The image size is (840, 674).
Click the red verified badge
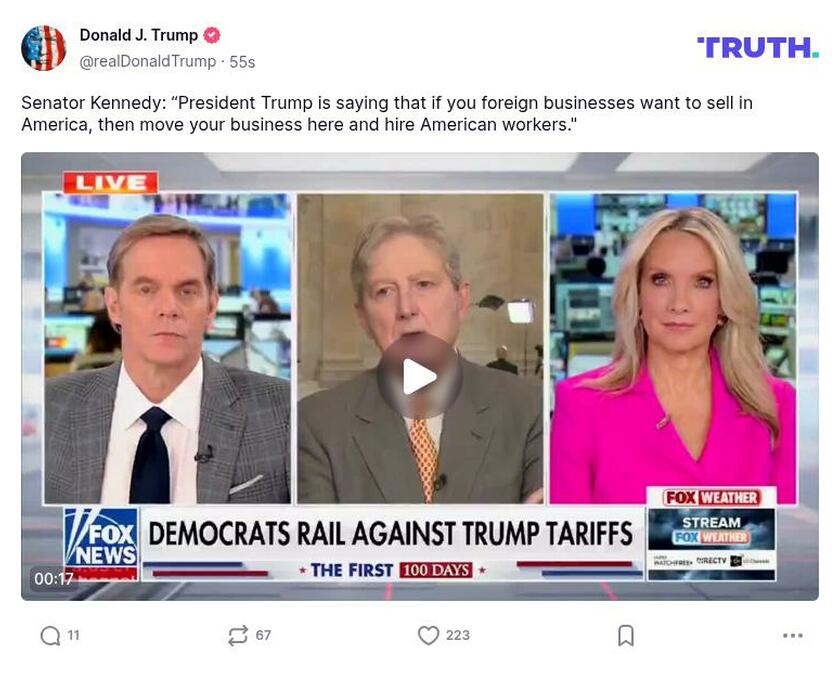[212, 35]
